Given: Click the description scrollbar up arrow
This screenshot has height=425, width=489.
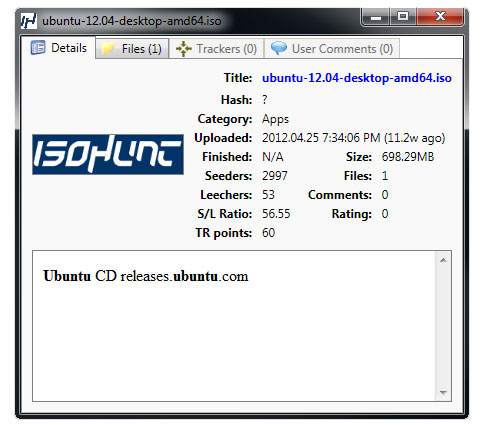Looking at the screenshot, I should [x=443, y=260].
